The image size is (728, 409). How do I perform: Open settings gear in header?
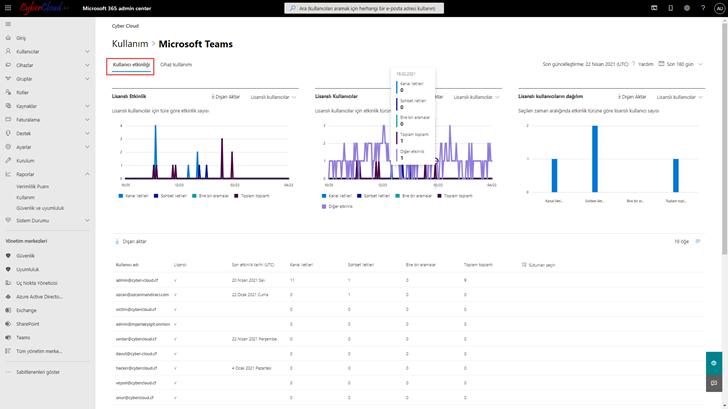687,8
